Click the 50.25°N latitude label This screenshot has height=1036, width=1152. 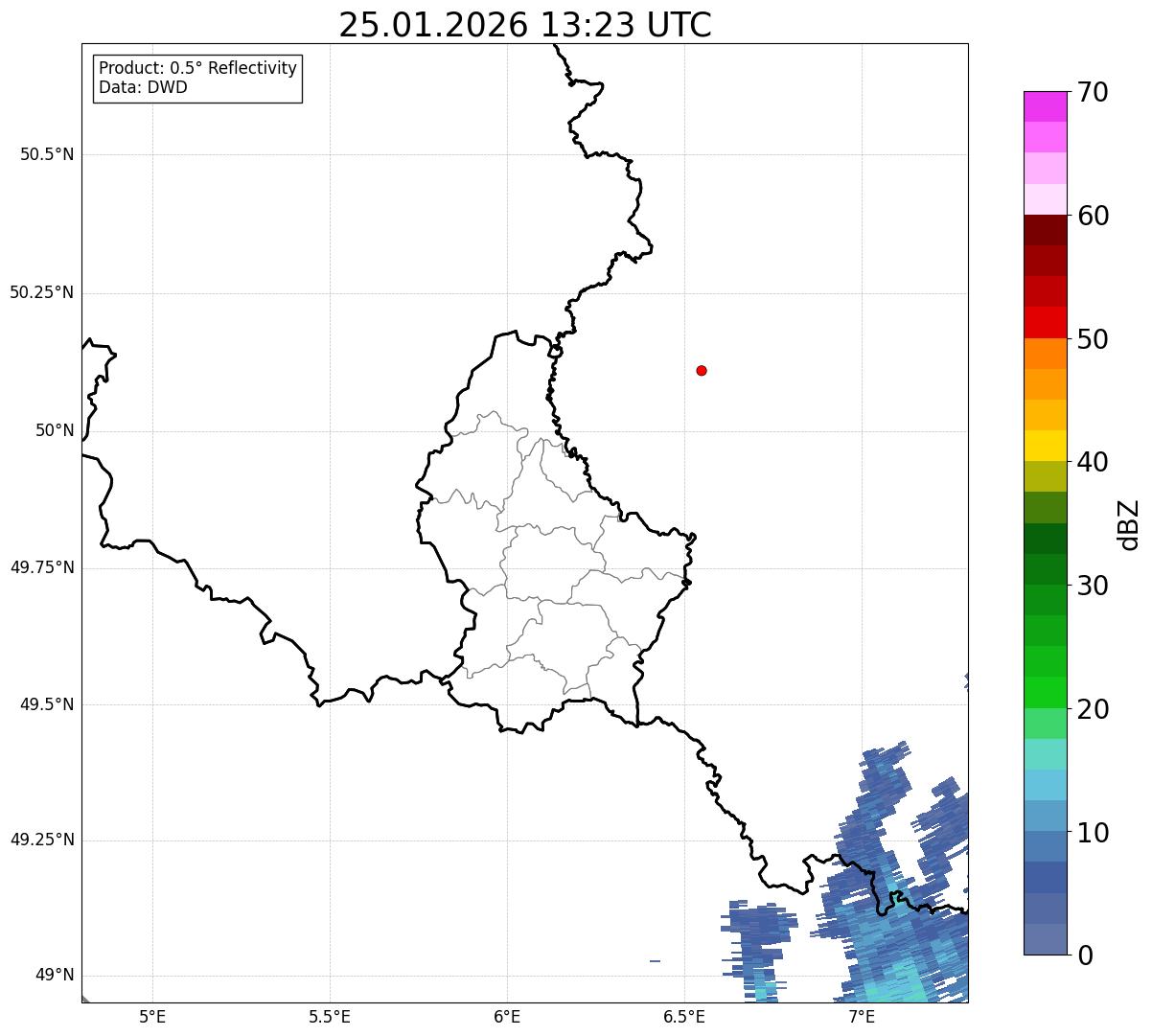pos(42,292)
